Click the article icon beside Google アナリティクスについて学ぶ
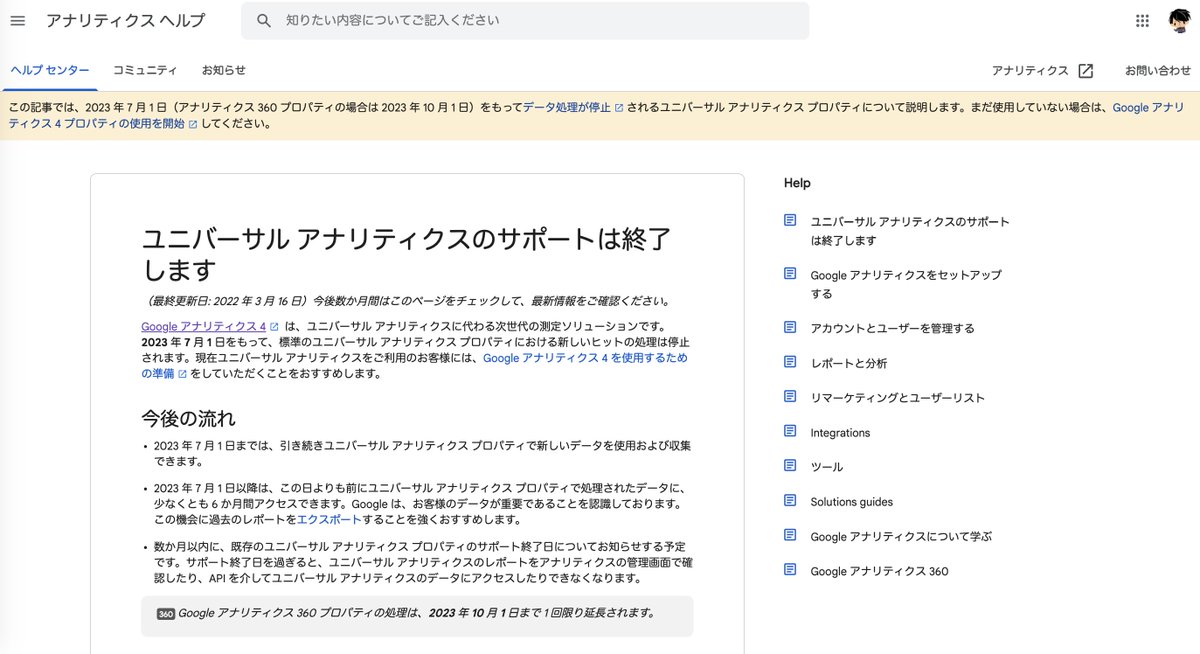Image resolution: width=1200 pixels, height=654 pixels. pyautogui.click(x=790, y=536)
